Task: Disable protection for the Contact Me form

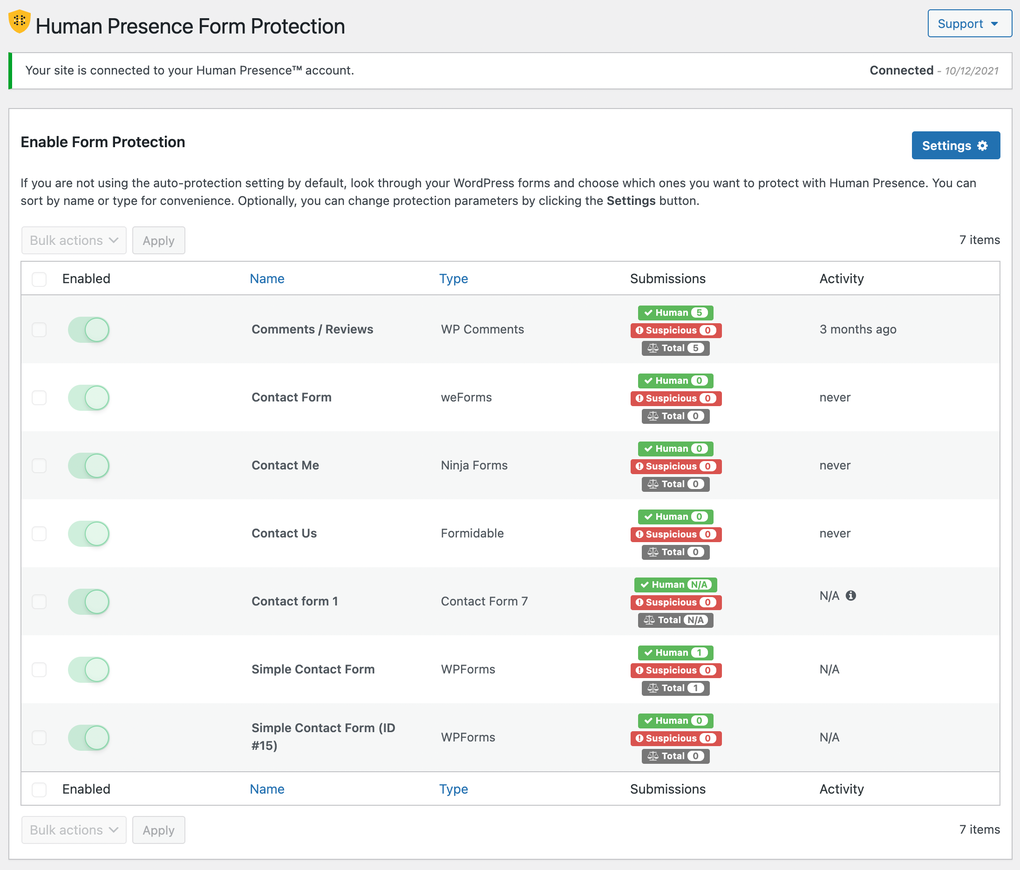Action: 89,465
